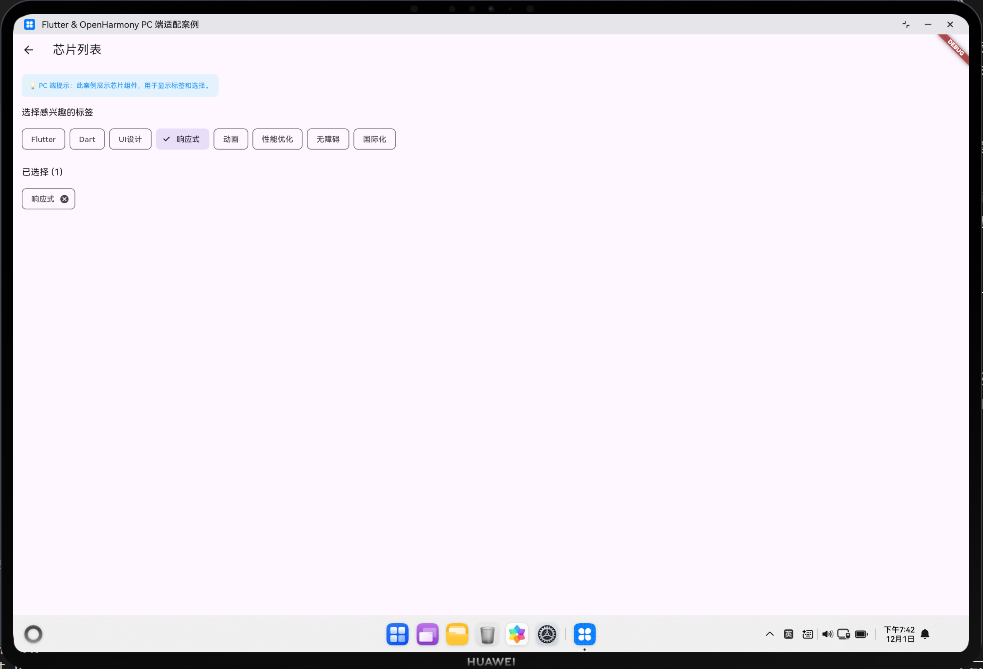Click the app icon in the title bar

click(29, 24)
